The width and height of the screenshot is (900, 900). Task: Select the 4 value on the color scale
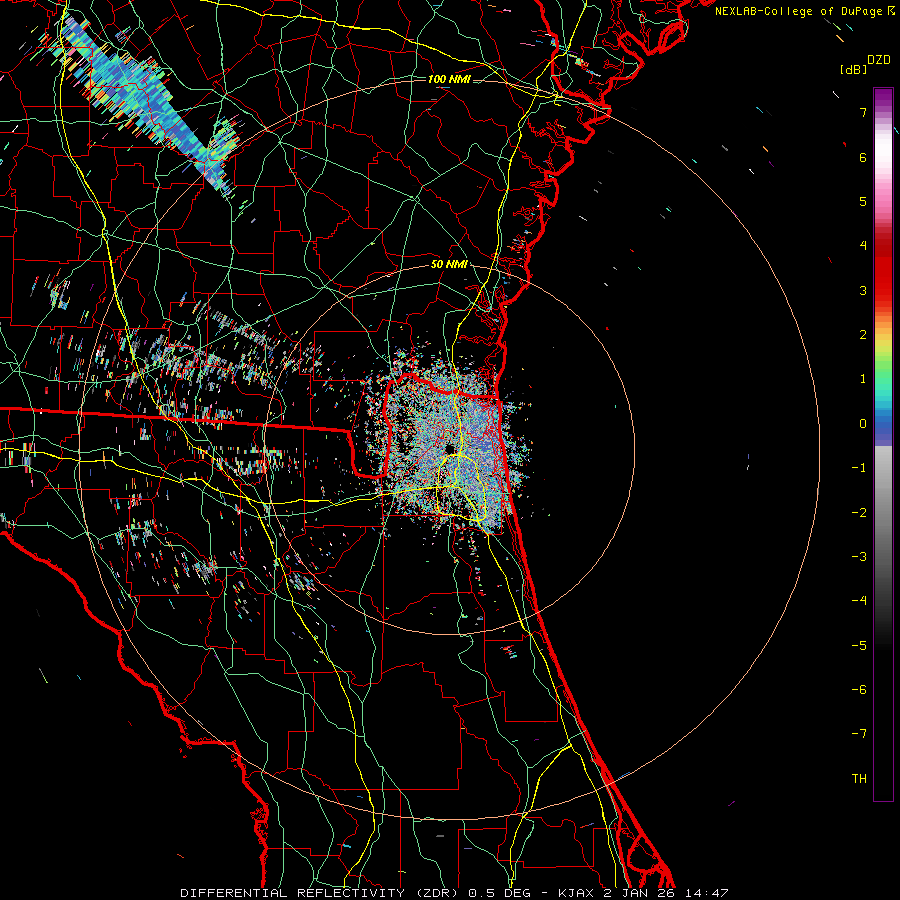click(x=863, y=246)
